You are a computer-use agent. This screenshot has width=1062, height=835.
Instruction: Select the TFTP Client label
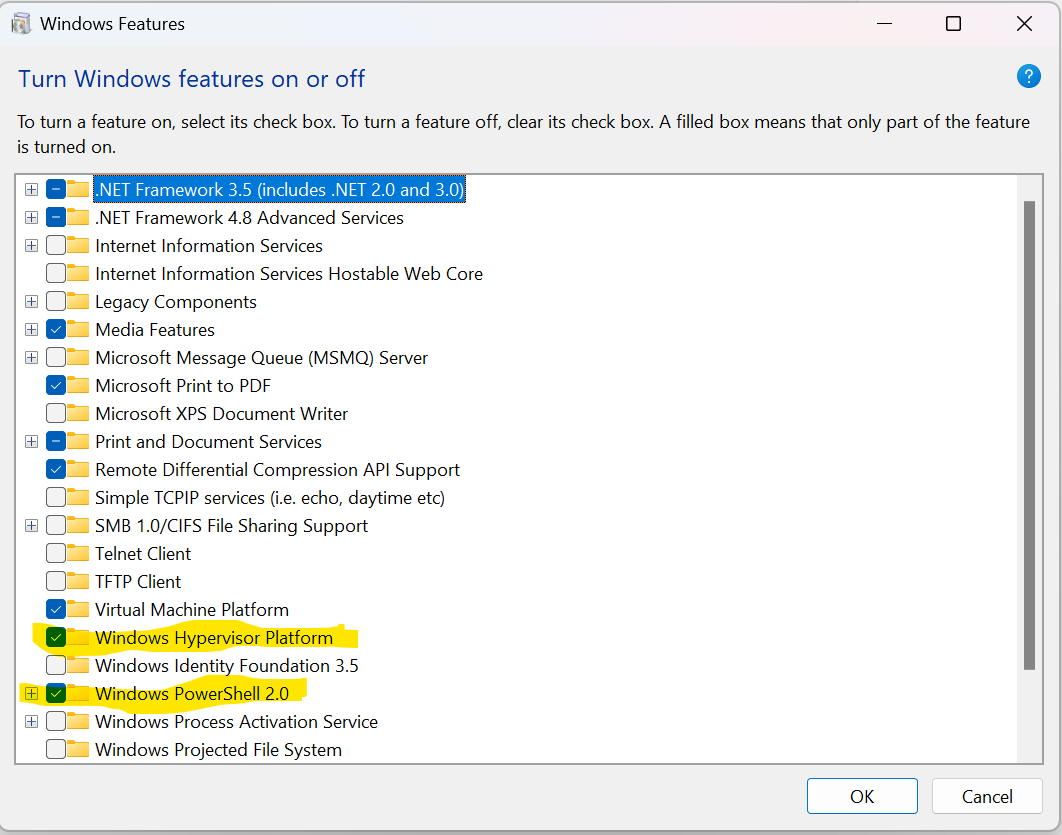click(138, 581)
